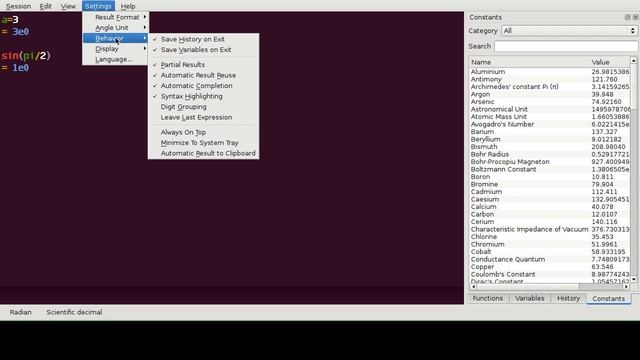This screenshot has width=640, height=360.
Task: Switch to the Functions tab
Action: 487,298
